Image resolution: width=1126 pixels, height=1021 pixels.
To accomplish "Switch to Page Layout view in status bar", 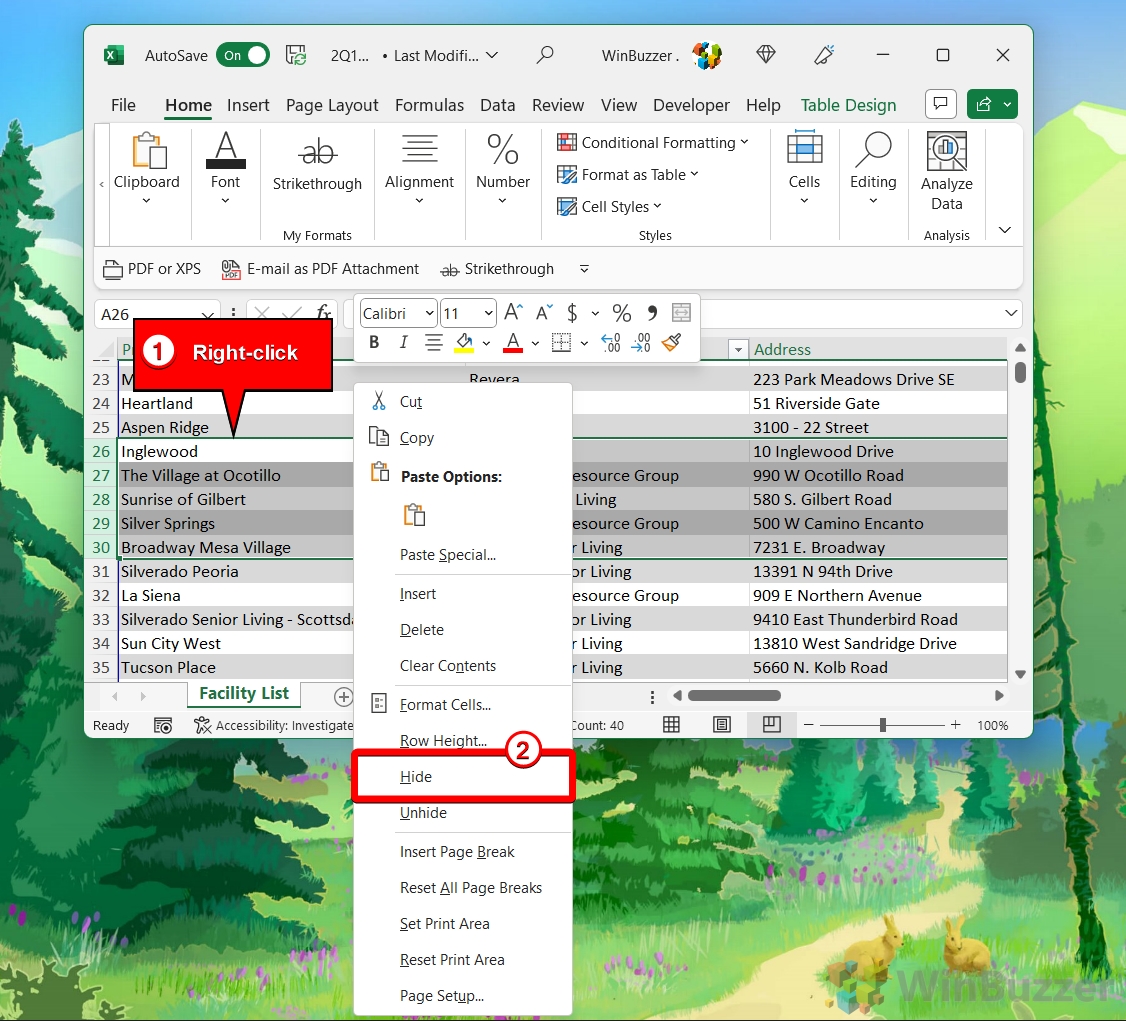I will [x=721, y=725].
